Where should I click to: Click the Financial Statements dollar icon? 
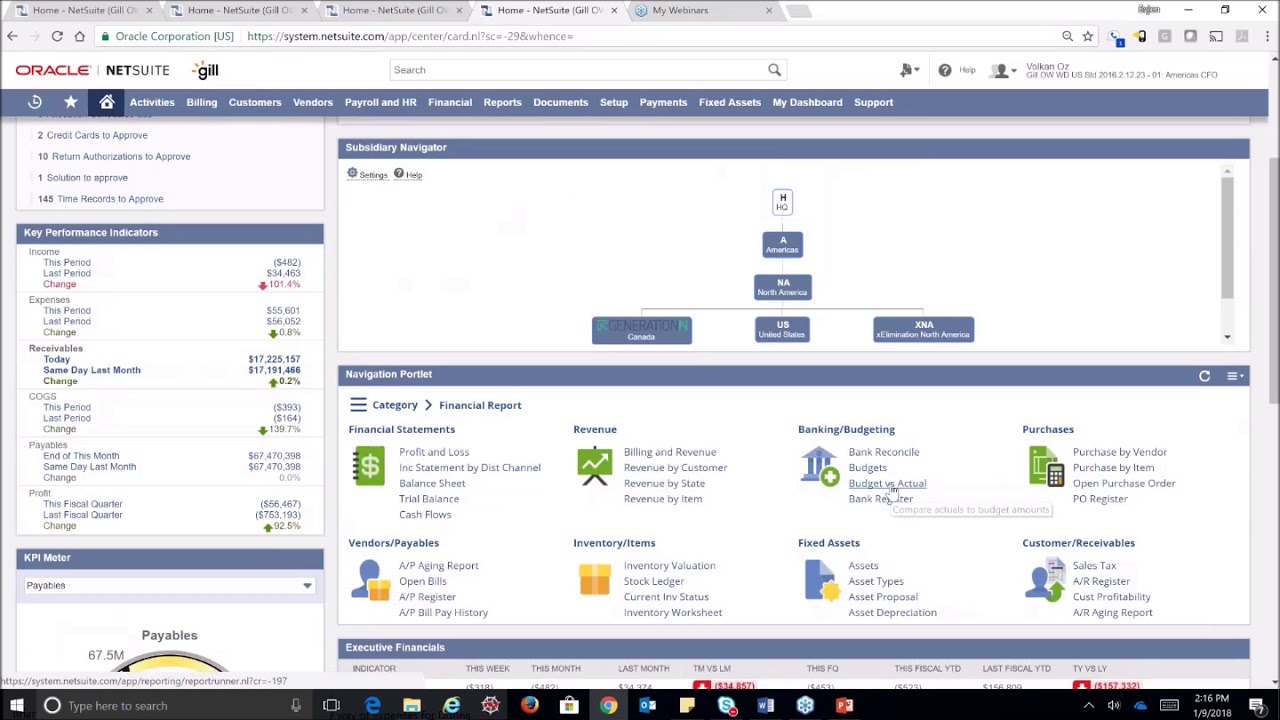coord(368,467)
